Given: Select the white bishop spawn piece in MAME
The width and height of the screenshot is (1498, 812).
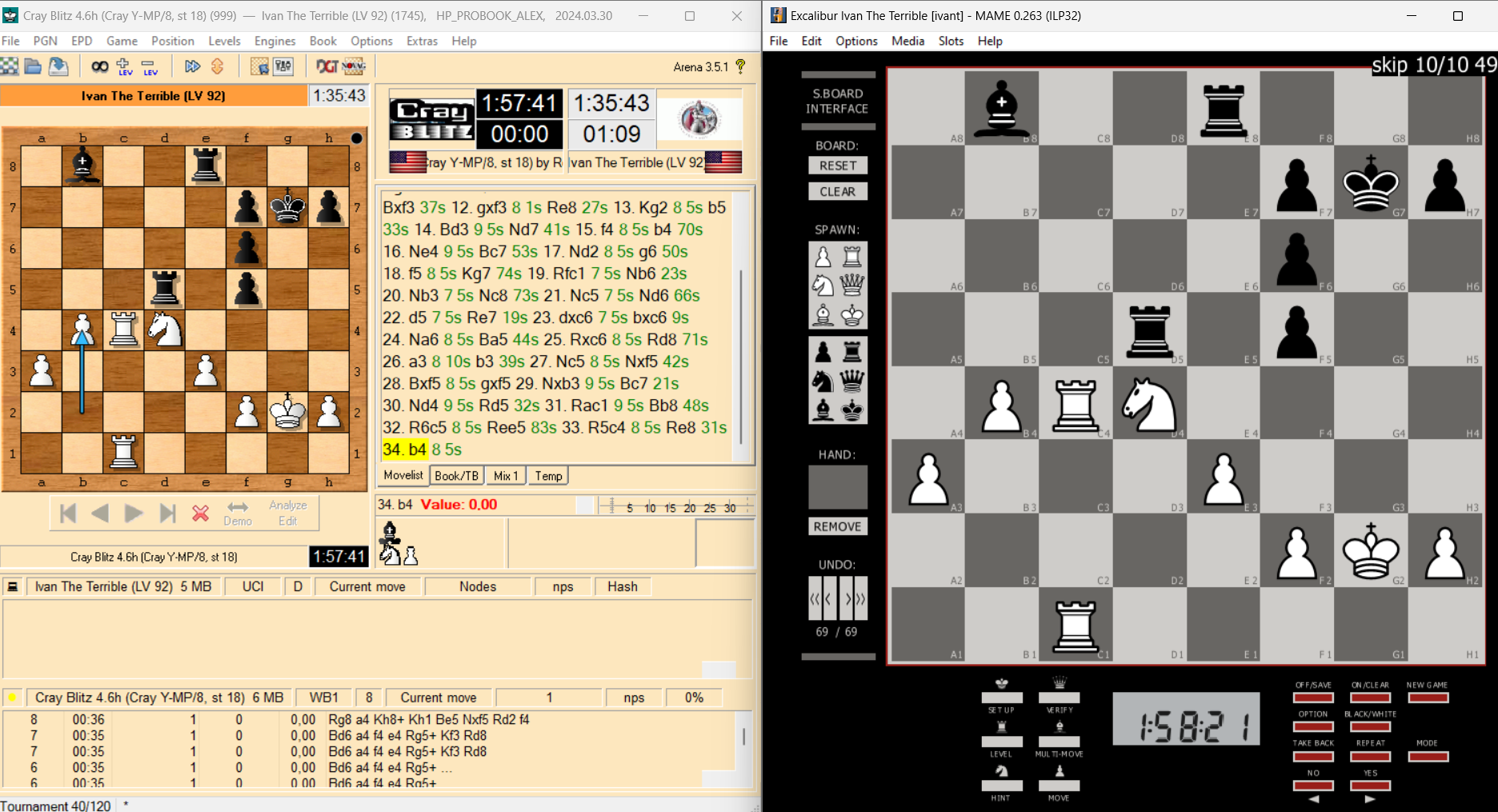Looking at the screenshot, I should [x=823, y=315].
